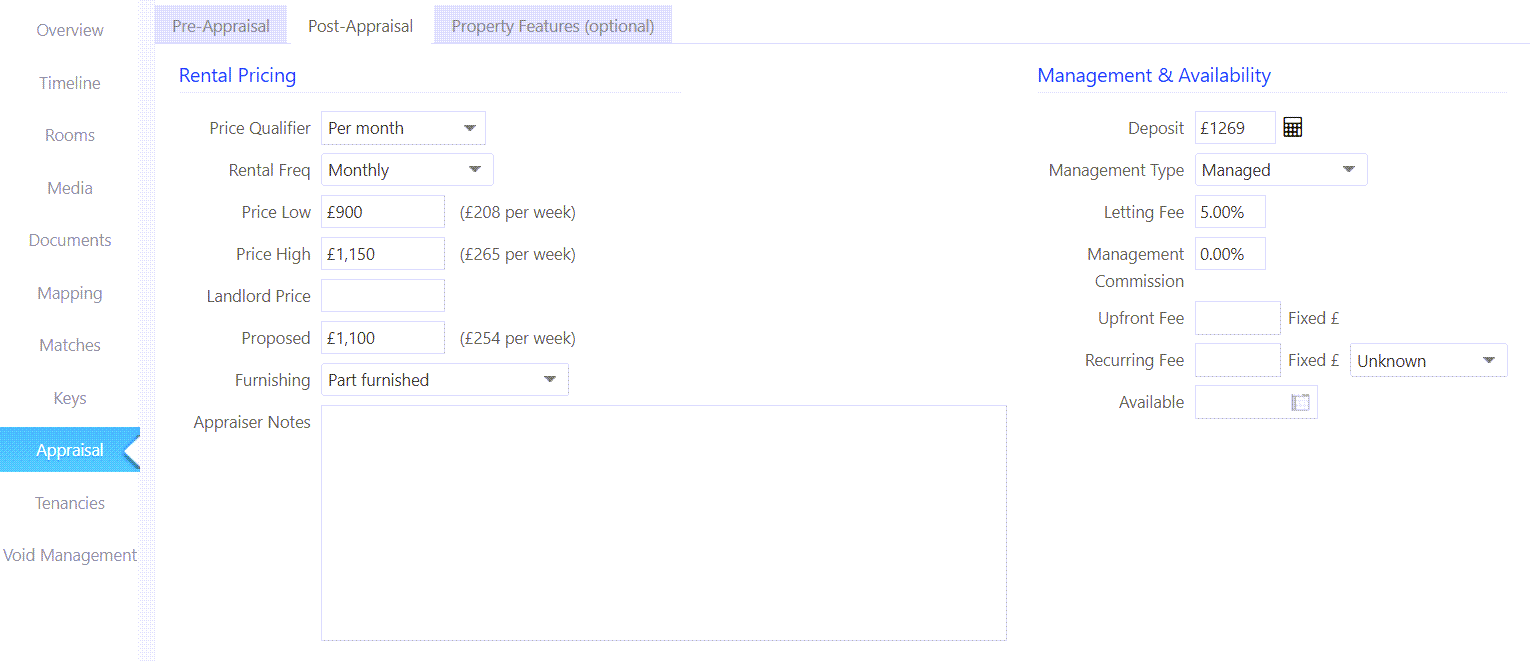Viewport: 1530px width, 662px height.
Task: Click the '(£254 per week)' text
Action: click(518, 338)
